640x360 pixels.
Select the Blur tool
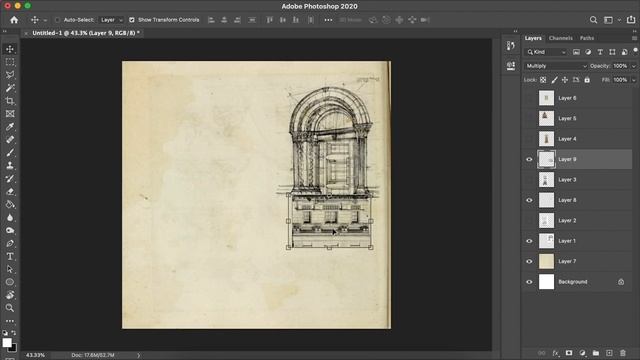click(x=10, y=218)
